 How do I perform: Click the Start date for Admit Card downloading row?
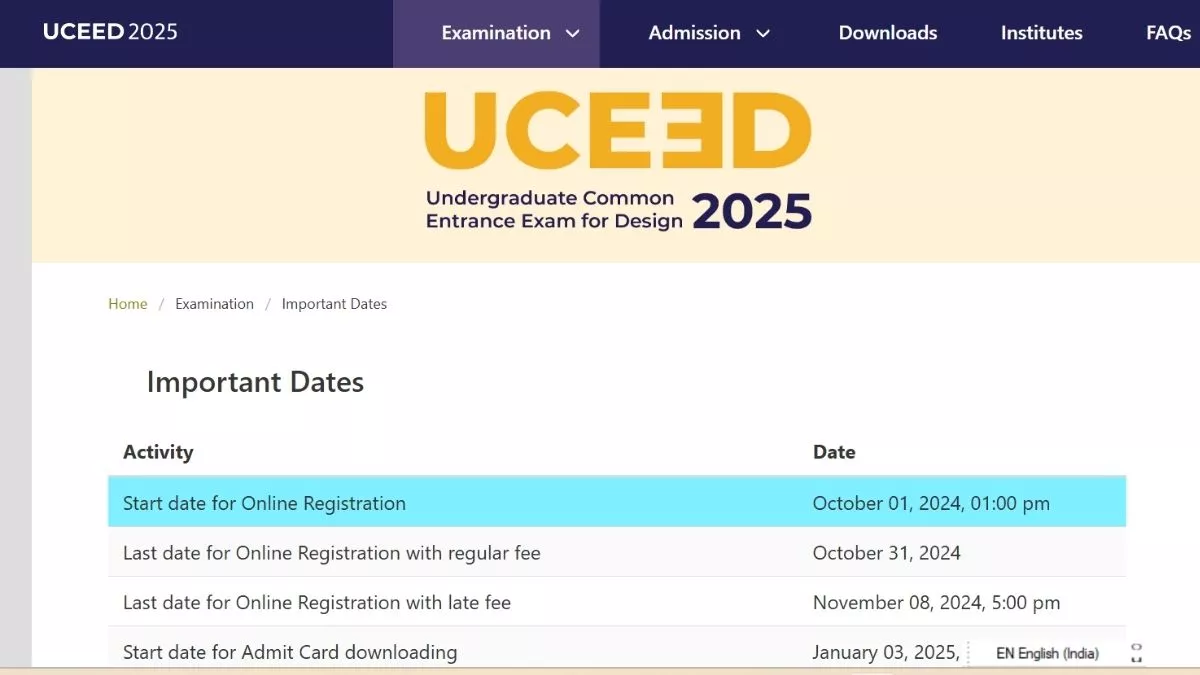[617, 650]
